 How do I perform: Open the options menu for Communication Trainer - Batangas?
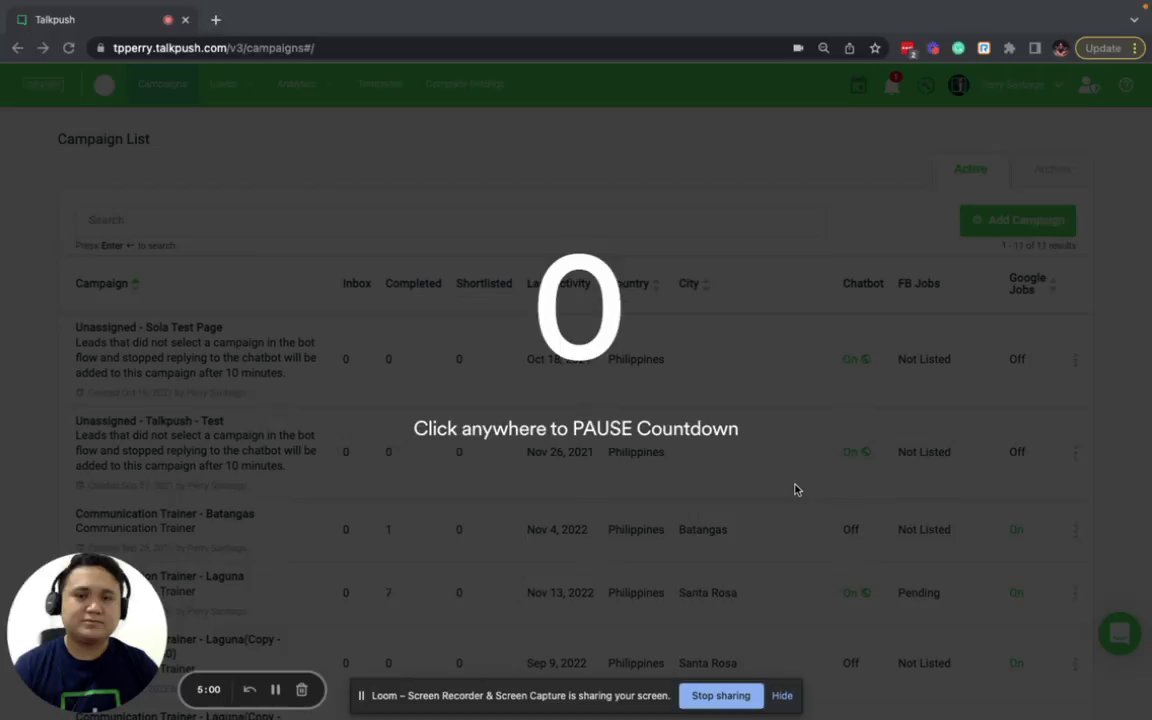[x=1075, y=530]
